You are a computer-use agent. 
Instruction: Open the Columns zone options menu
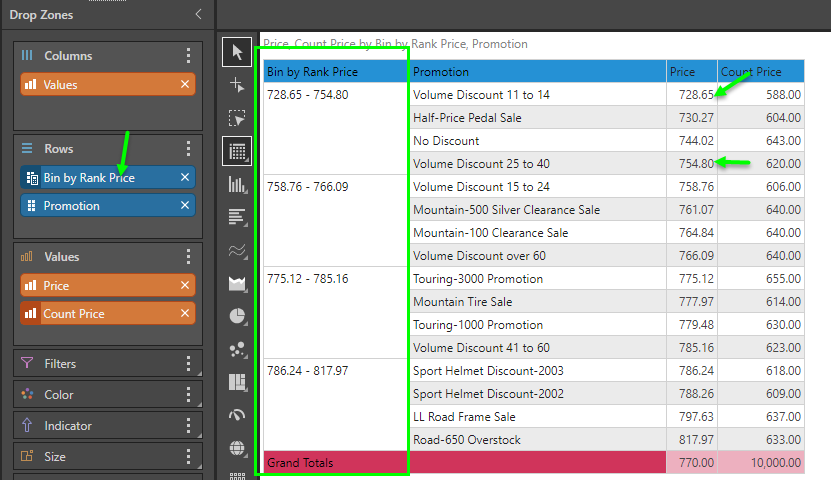click(x=188, y=56)
